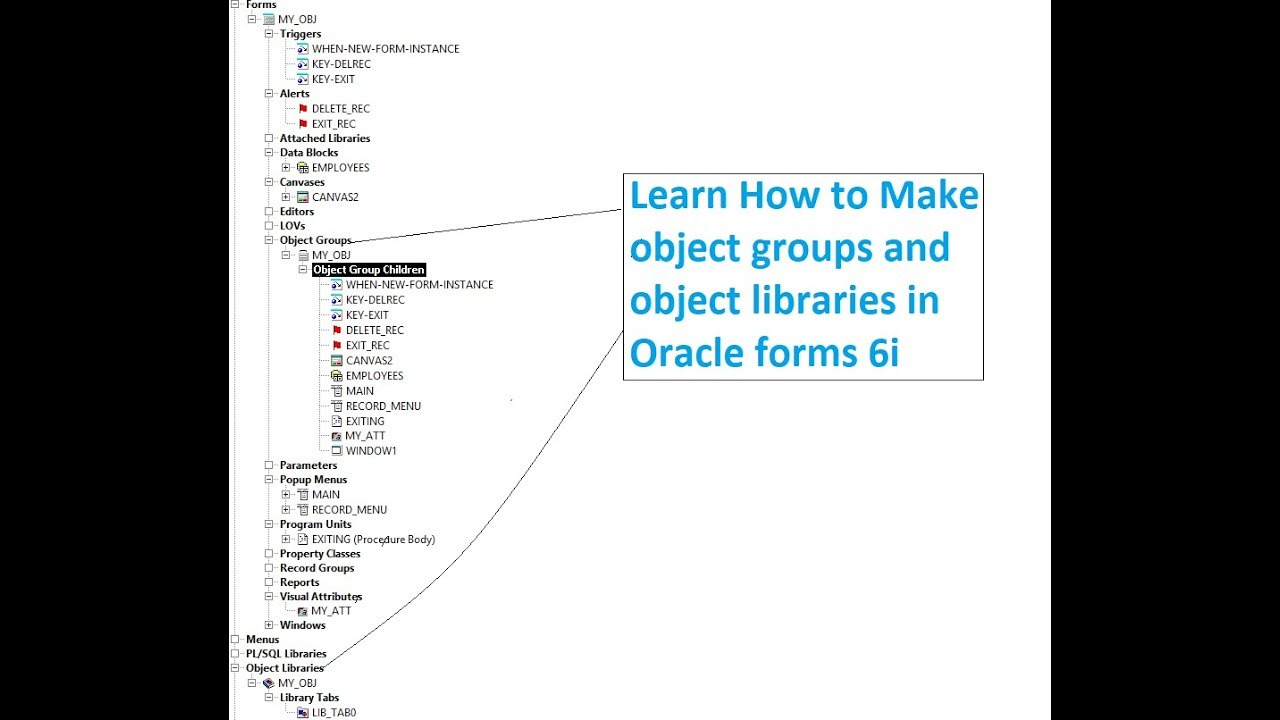The image size is (1280, 720).
Task: Collapse the Program Units node
Action: (269, 524)
